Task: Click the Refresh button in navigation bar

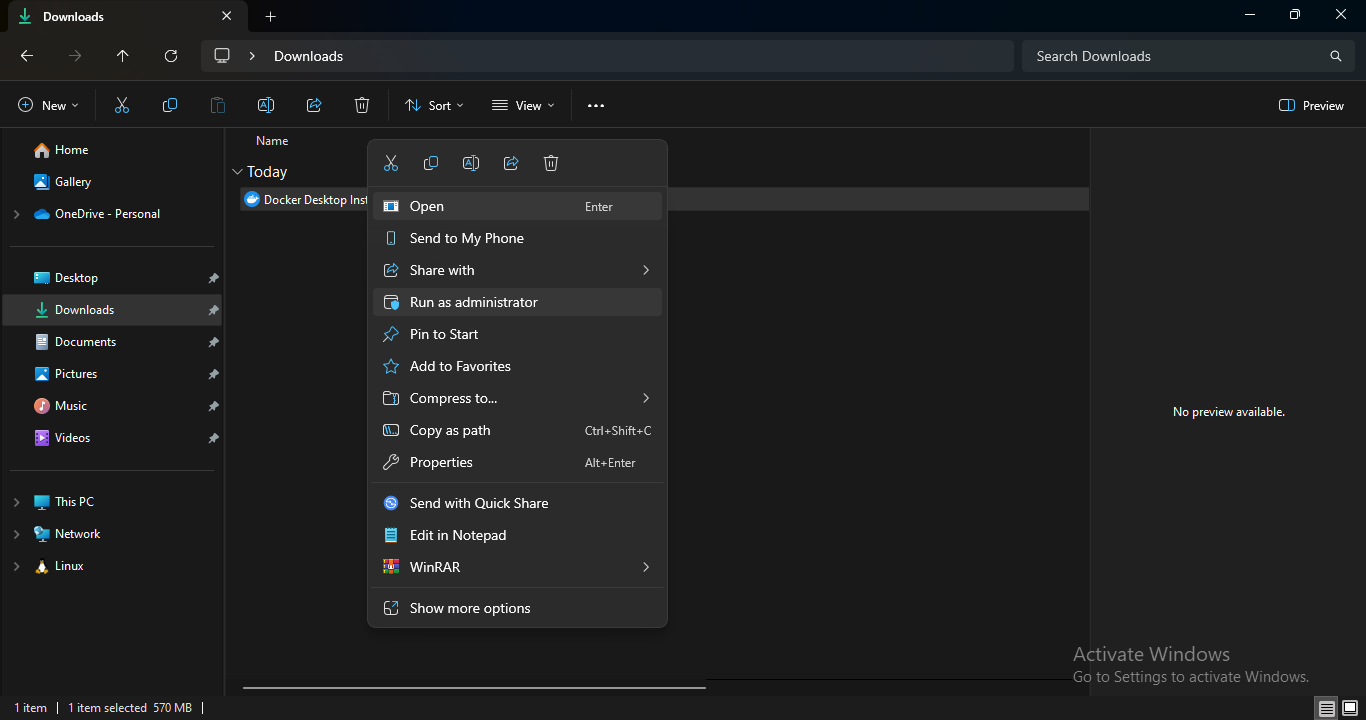Action: 171,56
